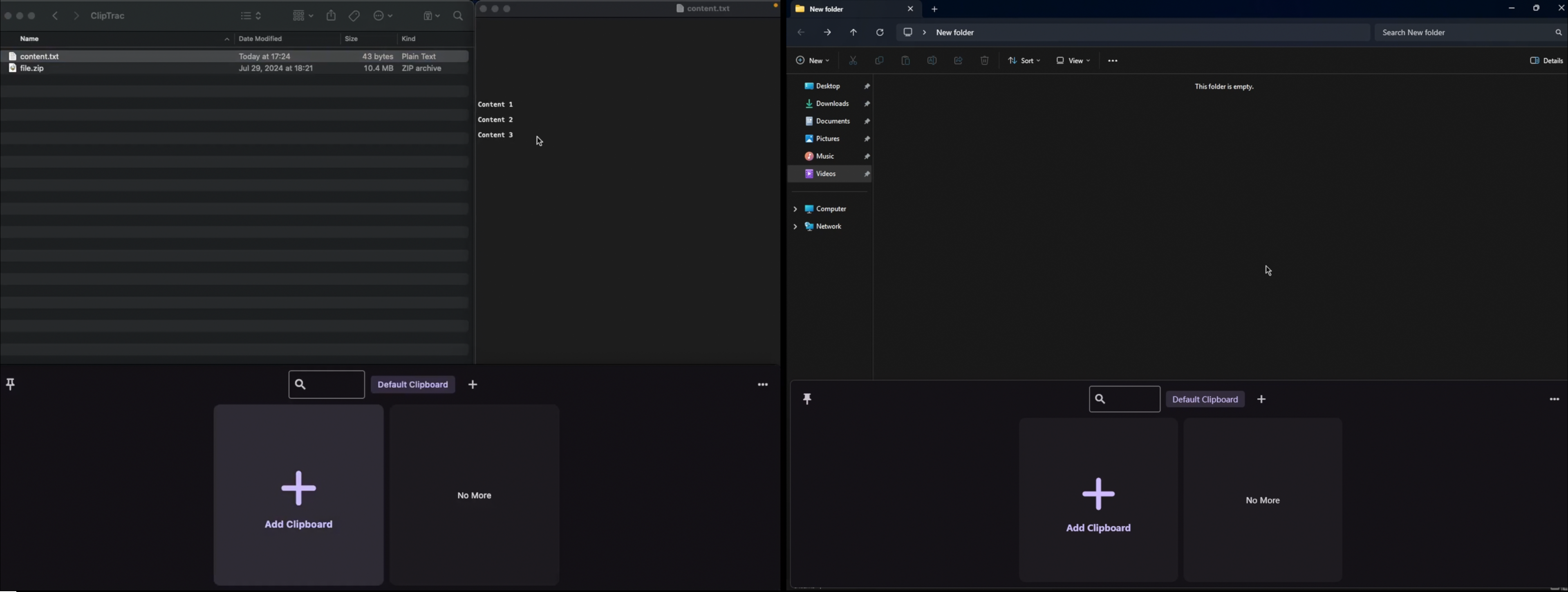Unpin Downloads using its pin icon

867,105
